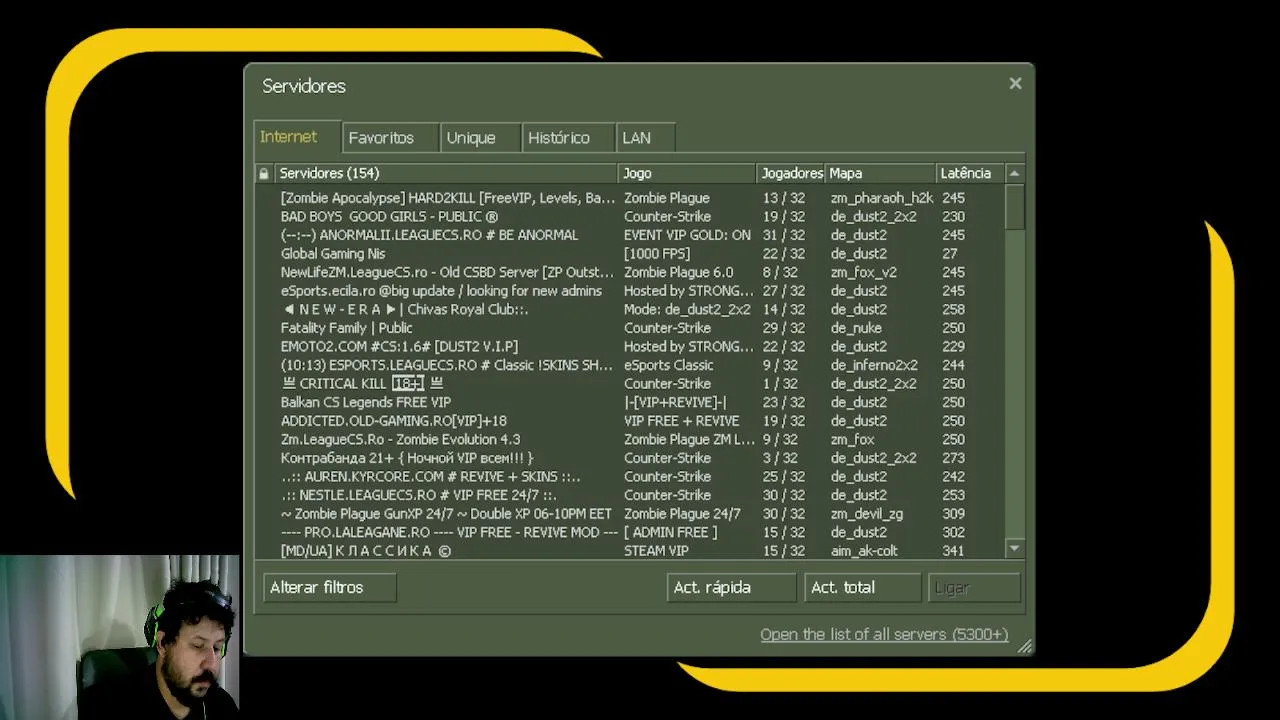
Task: Click Act. rápida to quick refresh
Action: pos(731,587)
